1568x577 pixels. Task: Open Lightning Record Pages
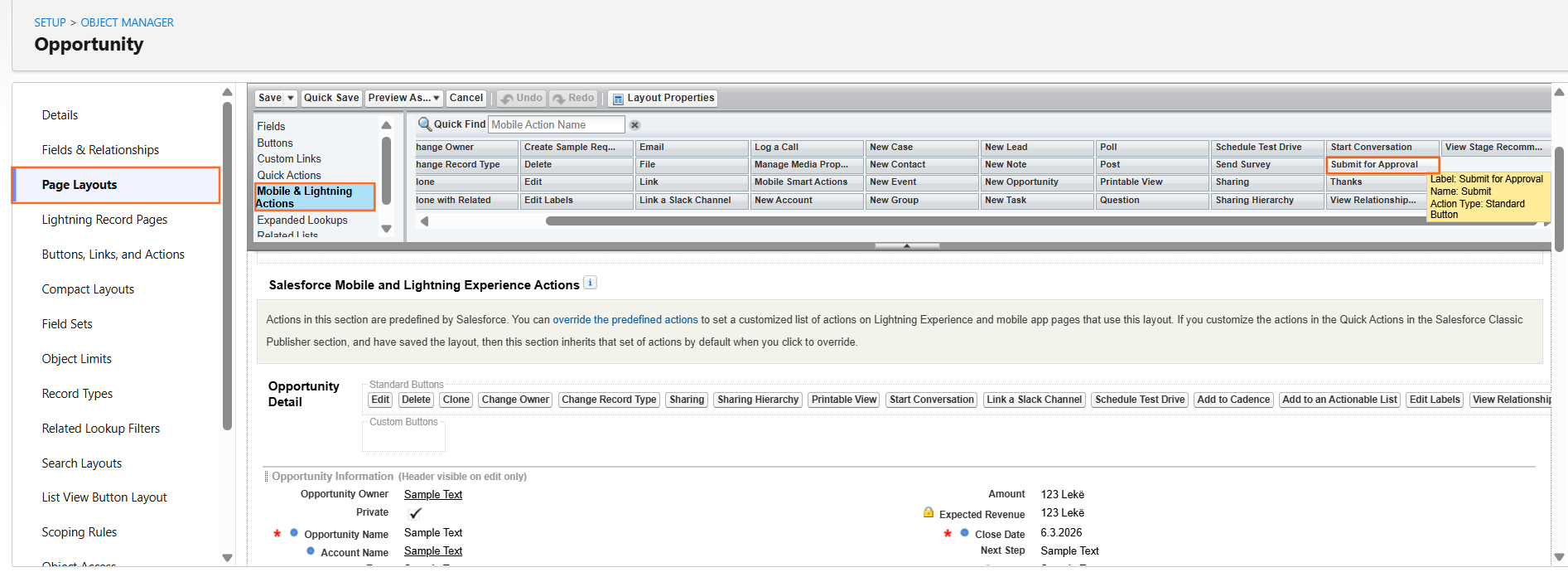click(x=104, y=220)
